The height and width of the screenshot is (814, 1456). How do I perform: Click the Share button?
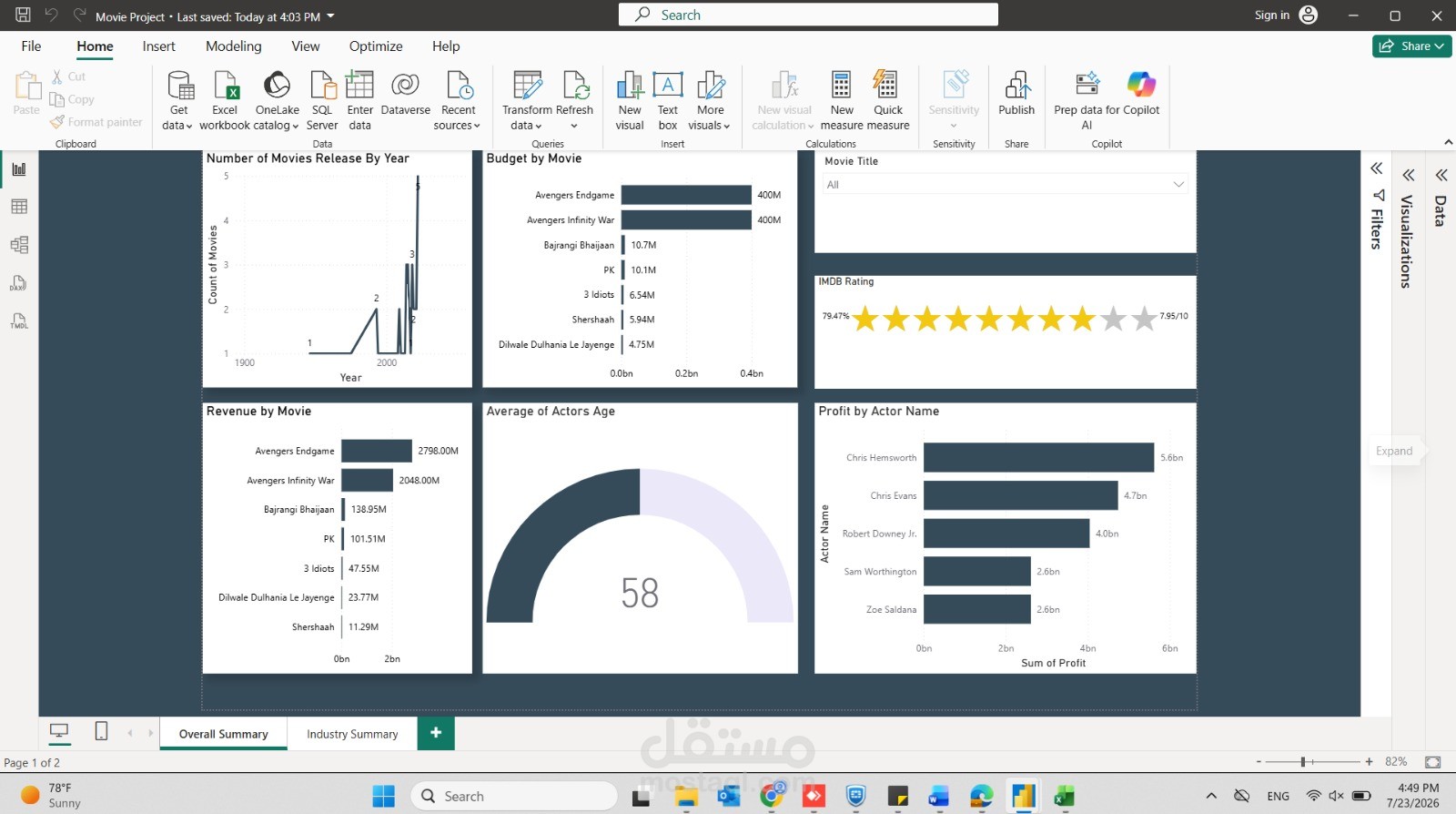(1411, 46)
